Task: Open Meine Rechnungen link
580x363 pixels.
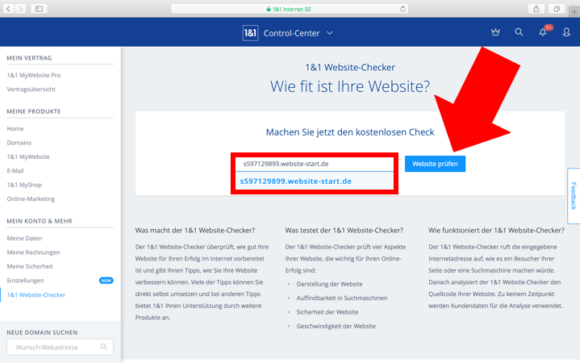Action: coord(33,252)
